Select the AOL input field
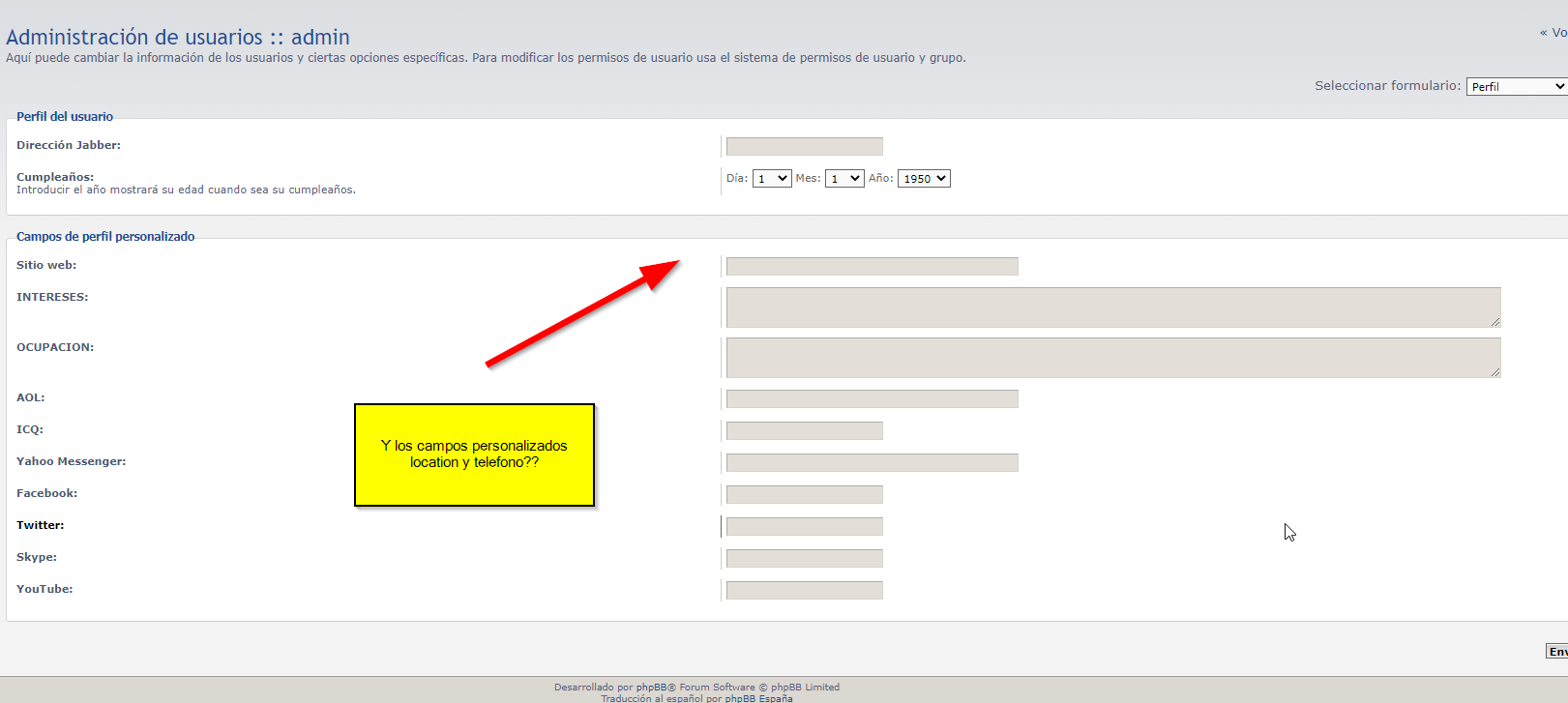 point(872,399)
